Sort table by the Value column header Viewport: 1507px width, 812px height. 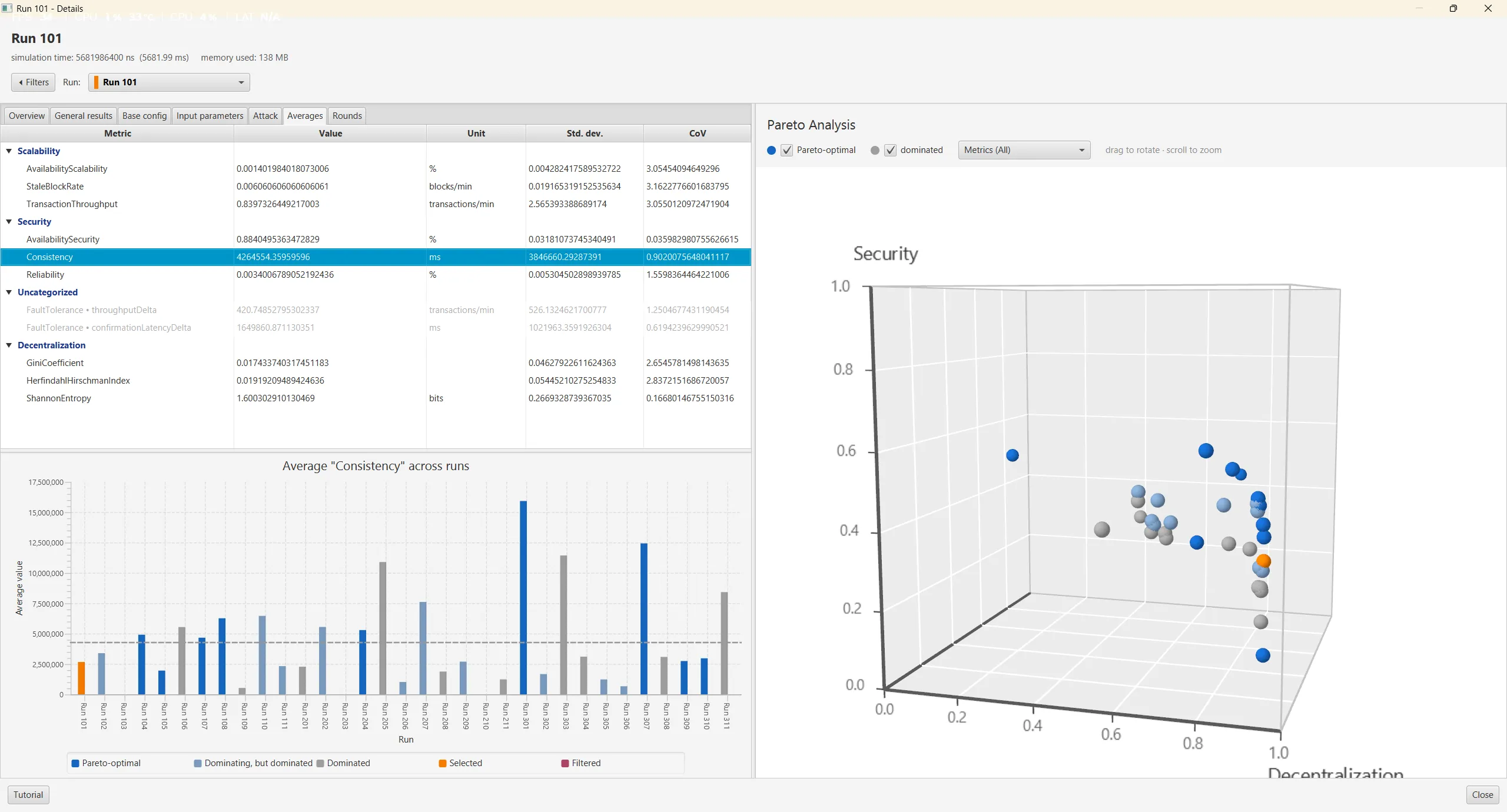pyautogui.click(x=330, y=134)
